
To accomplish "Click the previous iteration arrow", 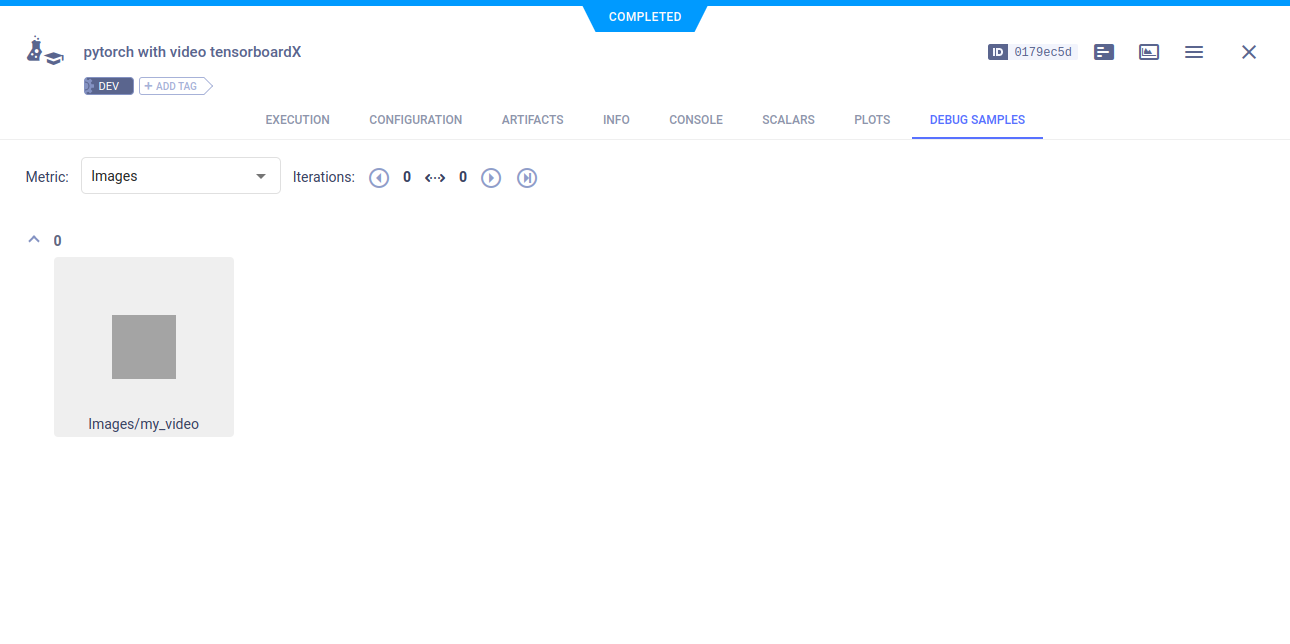I will click(x=379, y=177).
